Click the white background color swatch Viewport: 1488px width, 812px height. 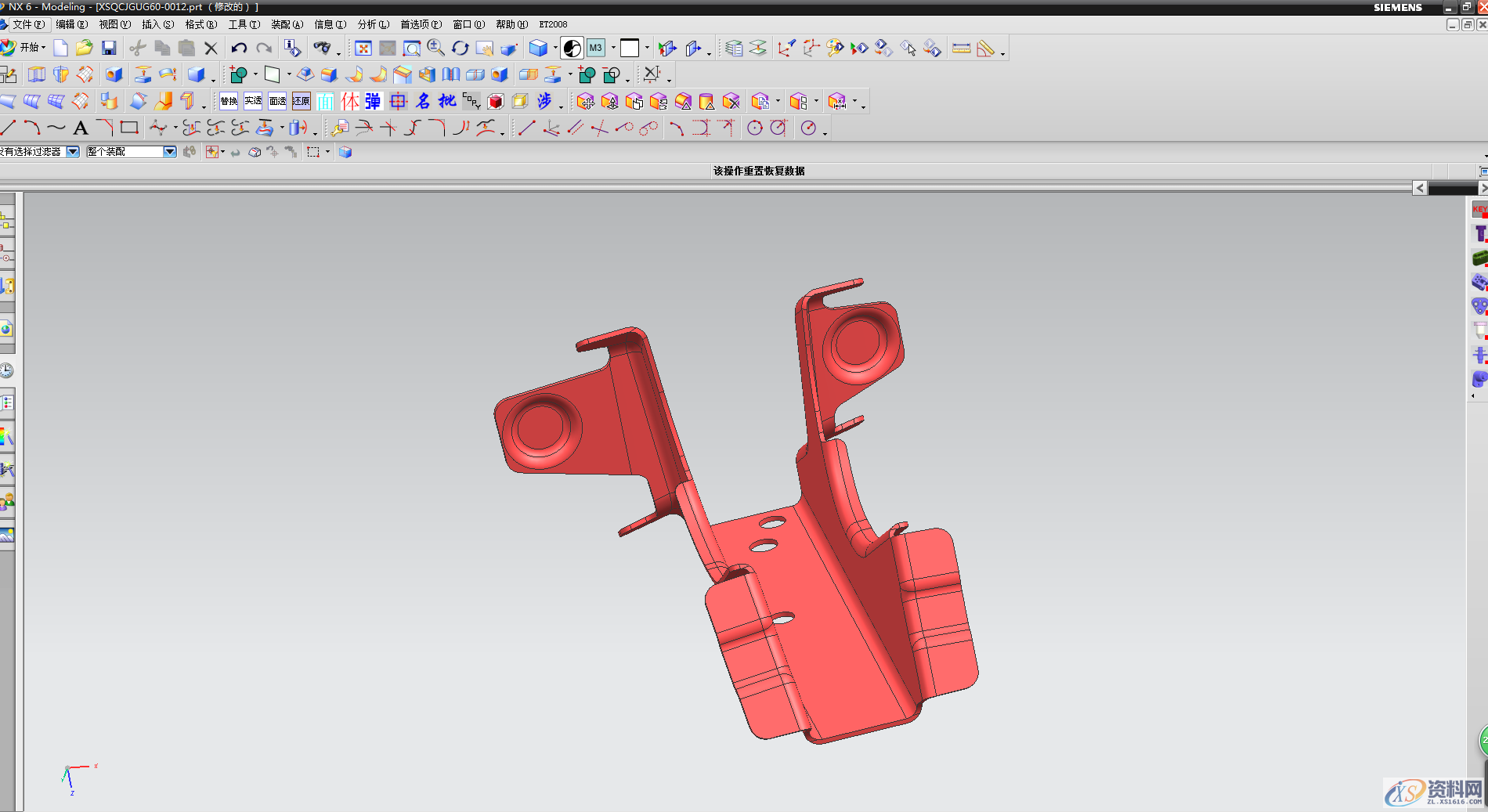(630, 49)
